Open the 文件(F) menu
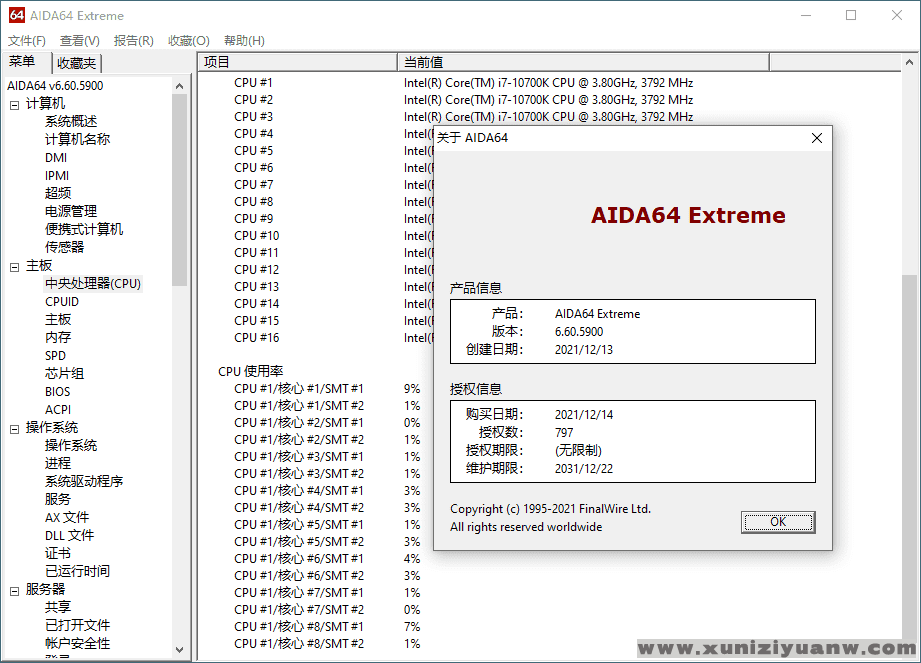The height and width of the screenshot is (663, 921). [27, 41]
